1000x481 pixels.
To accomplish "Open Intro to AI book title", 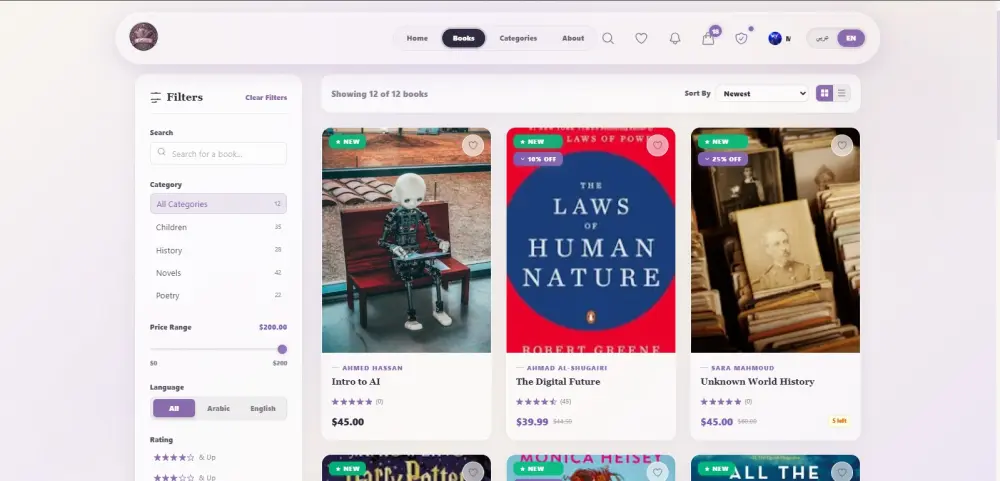I will coord(356,381).
